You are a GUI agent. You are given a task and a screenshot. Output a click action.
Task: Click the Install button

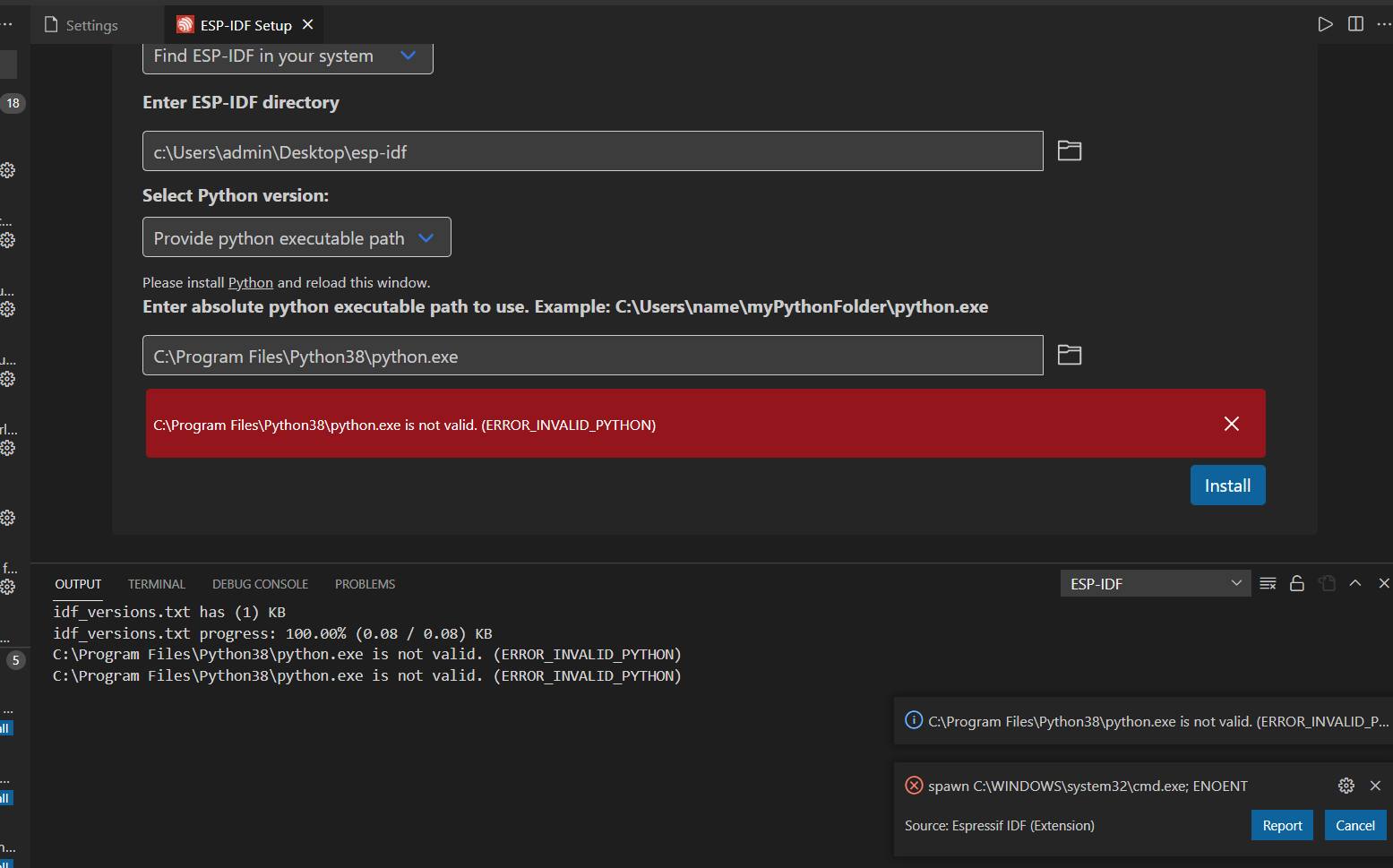pos(1227,486)
